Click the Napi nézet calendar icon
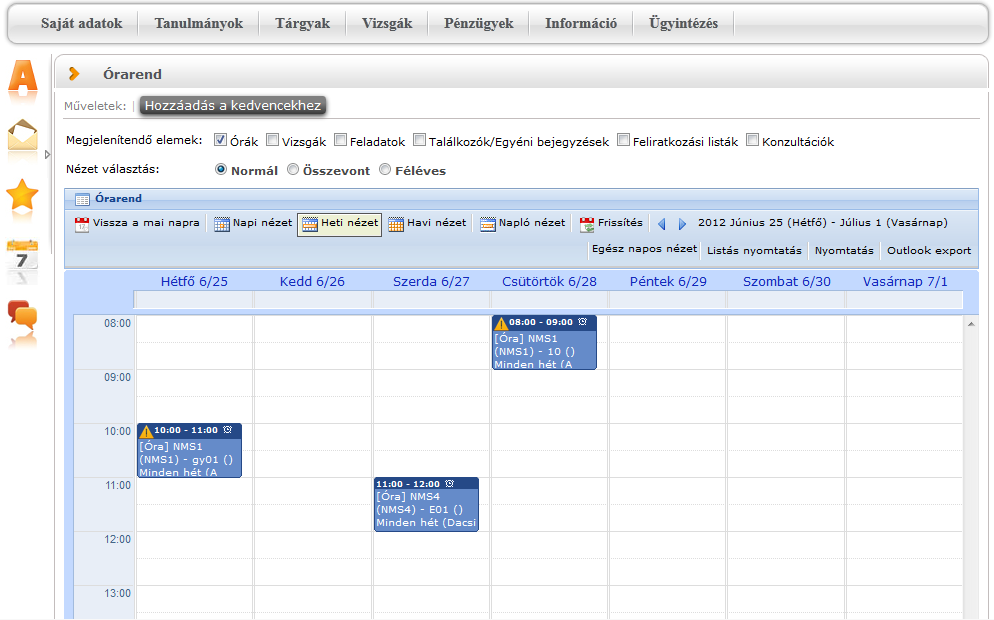 coord(221,224)
